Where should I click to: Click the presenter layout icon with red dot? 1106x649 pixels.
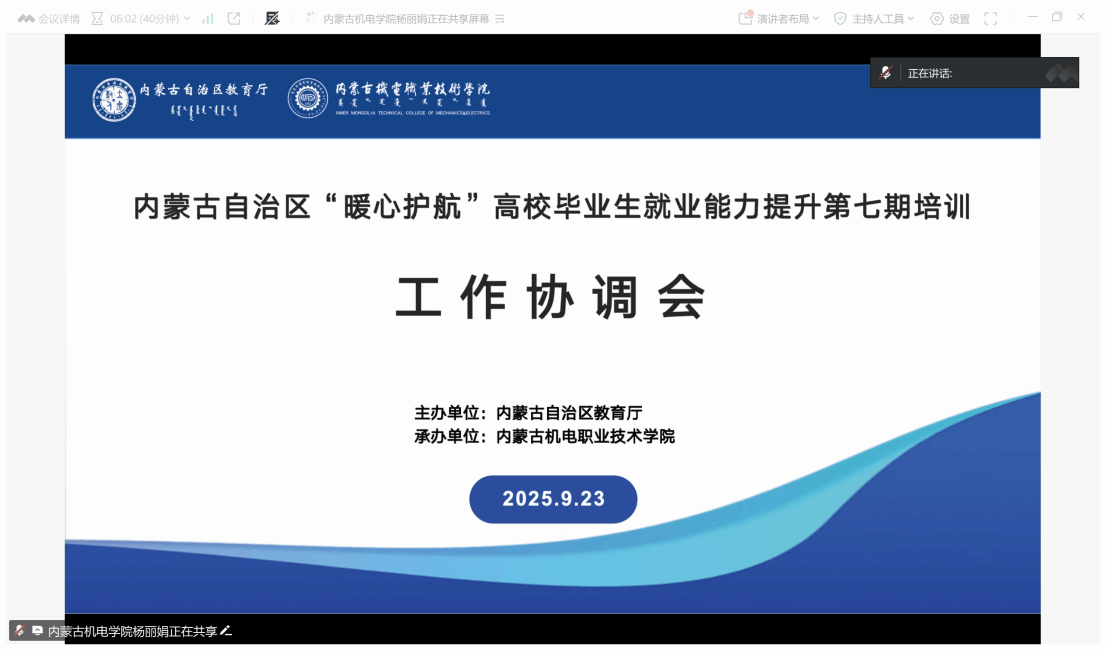click(x=745, y=18)
